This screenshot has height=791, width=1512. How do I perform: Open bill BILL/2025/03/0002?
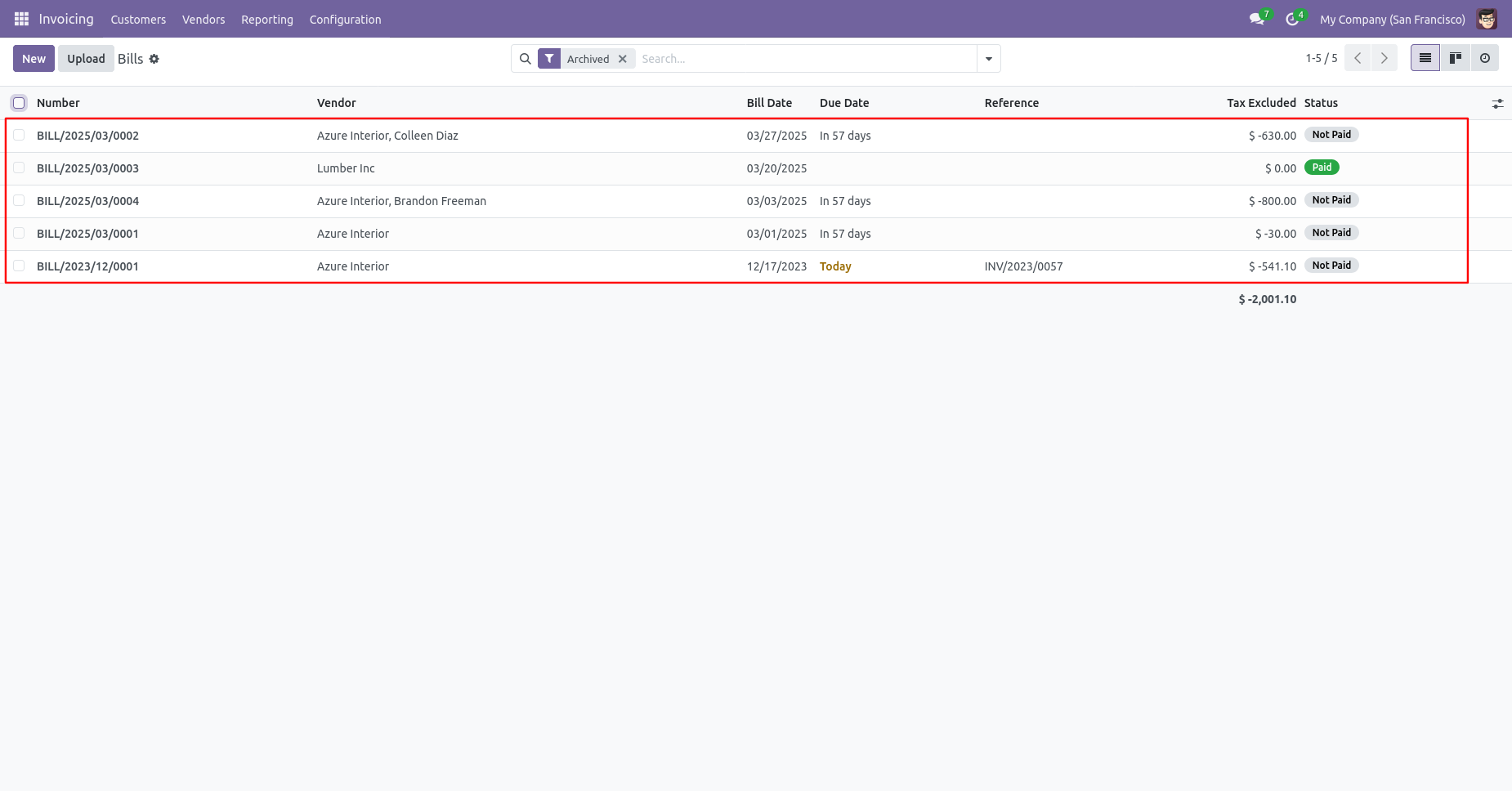pyautogui.click(x=87, y=136)
